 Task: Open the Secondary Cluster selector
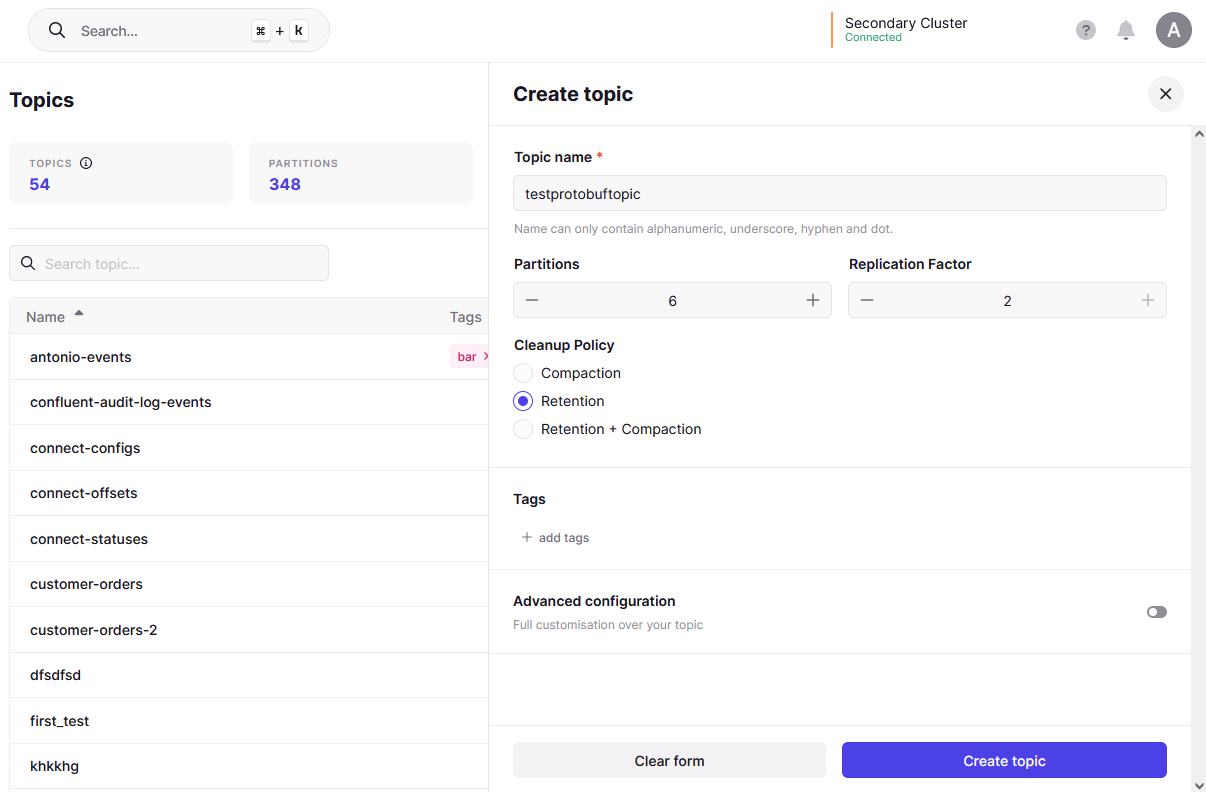click(905, 30)
